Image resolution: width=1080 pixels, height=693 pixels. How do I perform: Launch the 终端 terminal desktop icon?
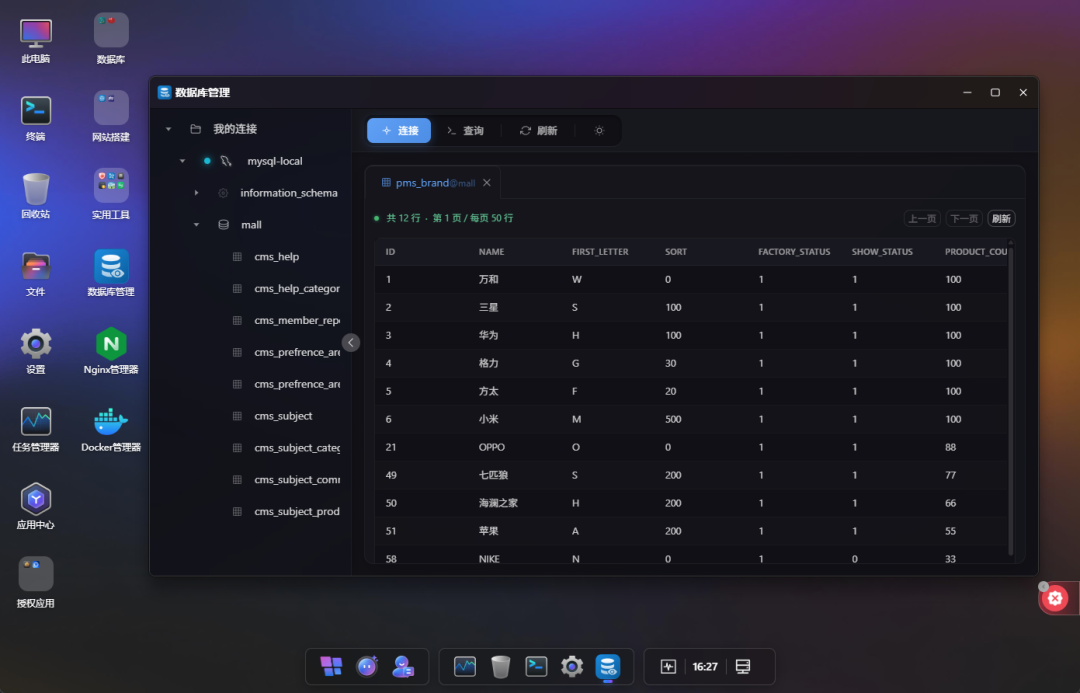click(x=36, y=118)
